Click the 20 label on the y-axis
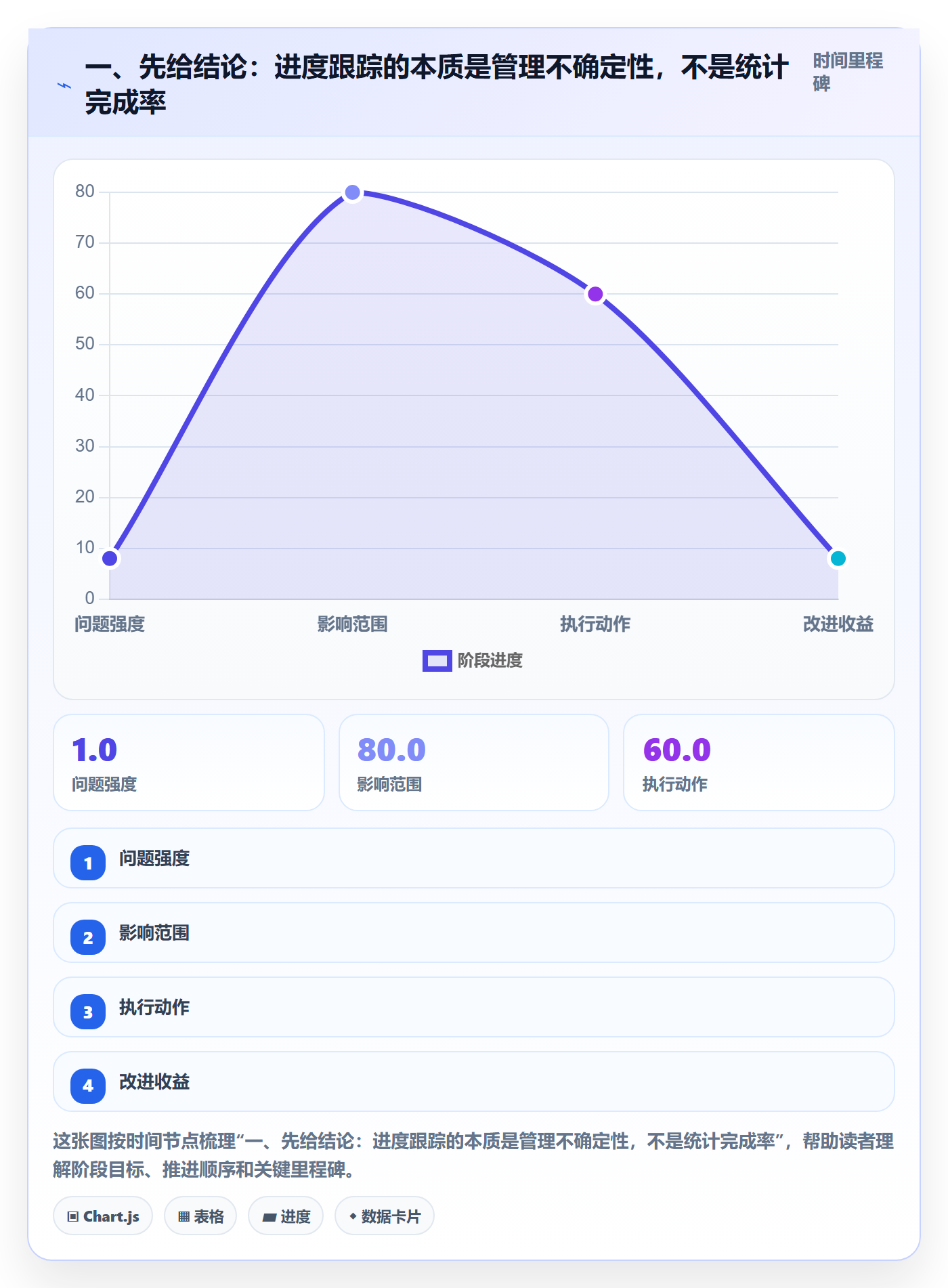The height and width of the screenshot is (1288, 948). point(85,496)
